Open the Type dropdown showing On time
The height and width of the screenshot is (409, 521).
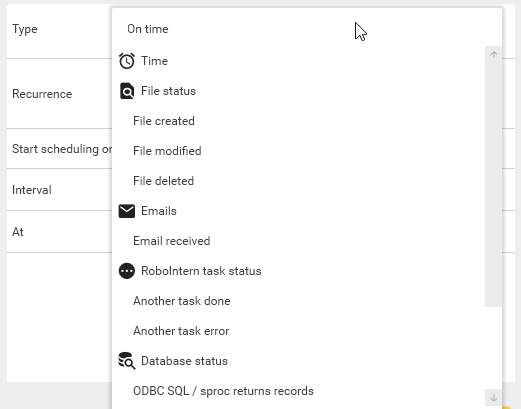click(x=307, y=29)
